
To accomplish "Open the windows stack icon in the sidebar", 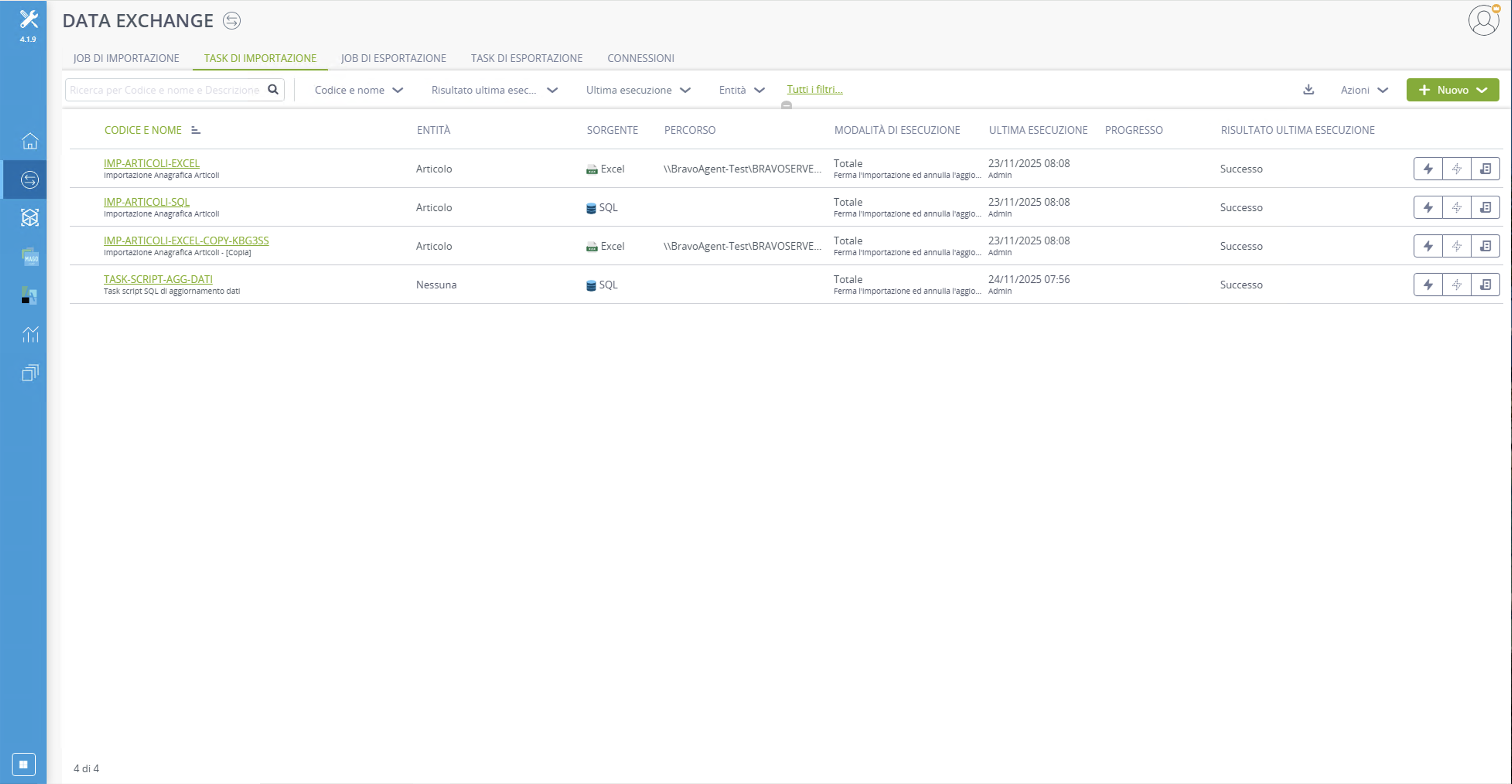I will (30, 373).
